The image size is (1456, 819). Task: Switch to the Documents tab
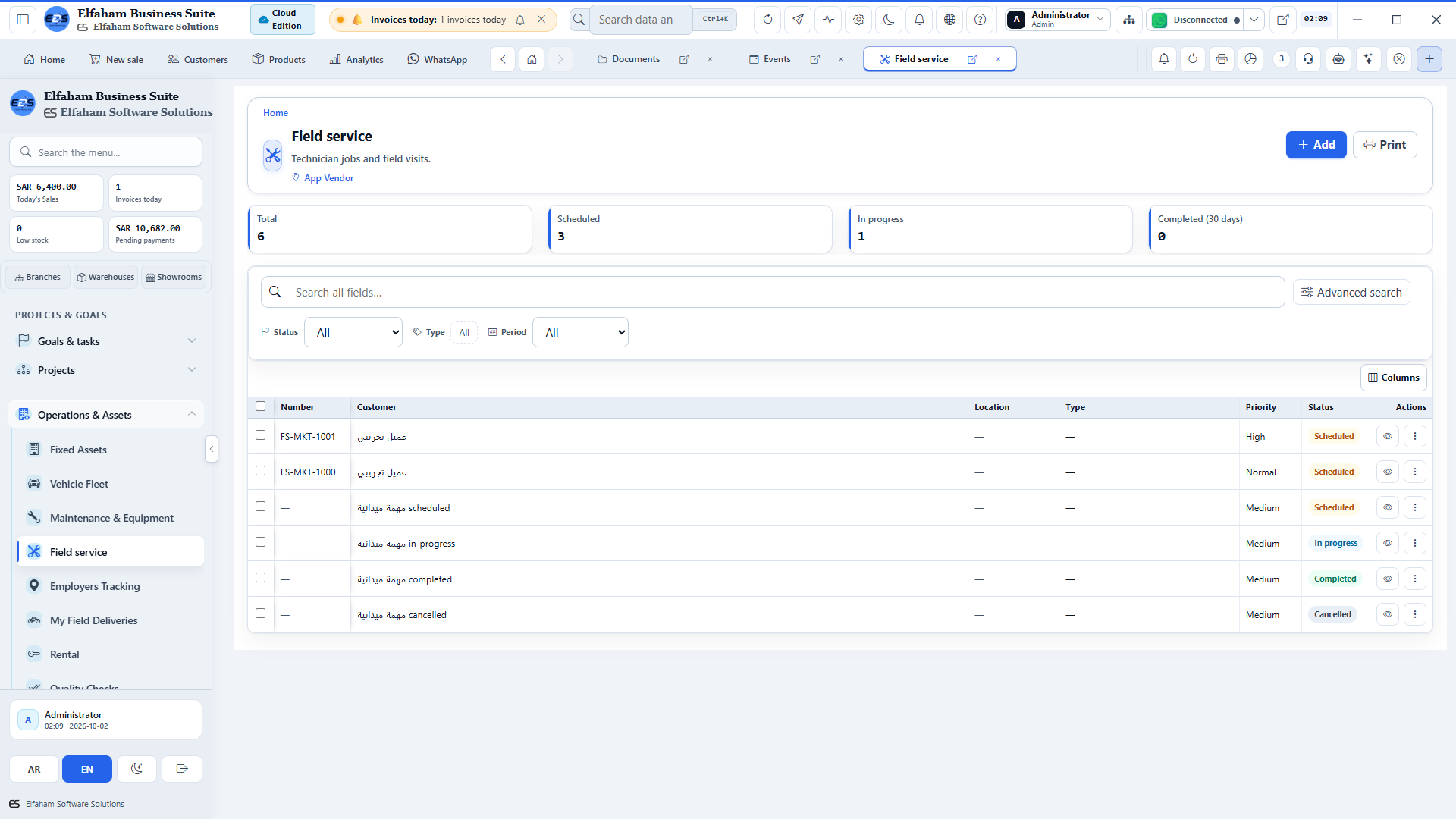635,59
